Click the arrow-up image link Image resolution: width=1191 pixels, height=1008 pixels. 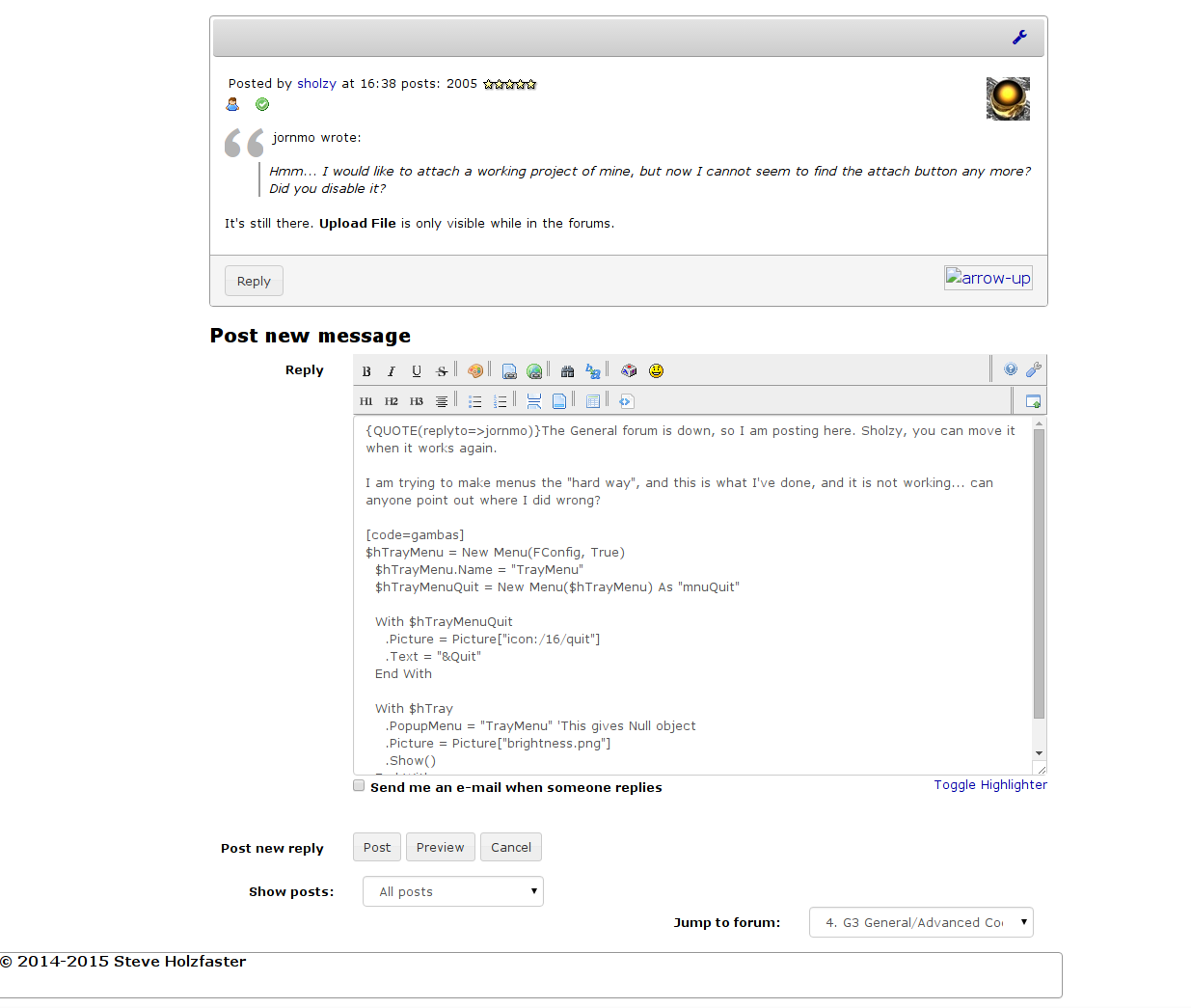click(988, 278)
